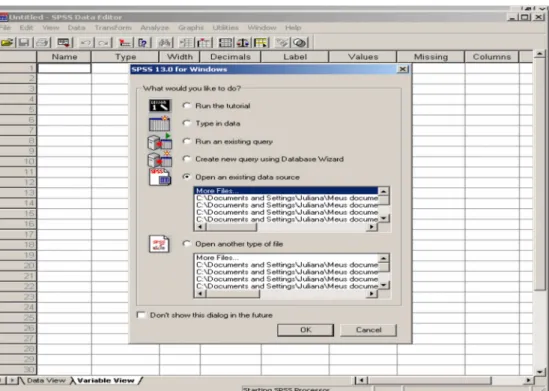549x391 pixels.
Task: Click the icon beside Run an existing query
Action: pyautogui.click(x=160, y=141)
